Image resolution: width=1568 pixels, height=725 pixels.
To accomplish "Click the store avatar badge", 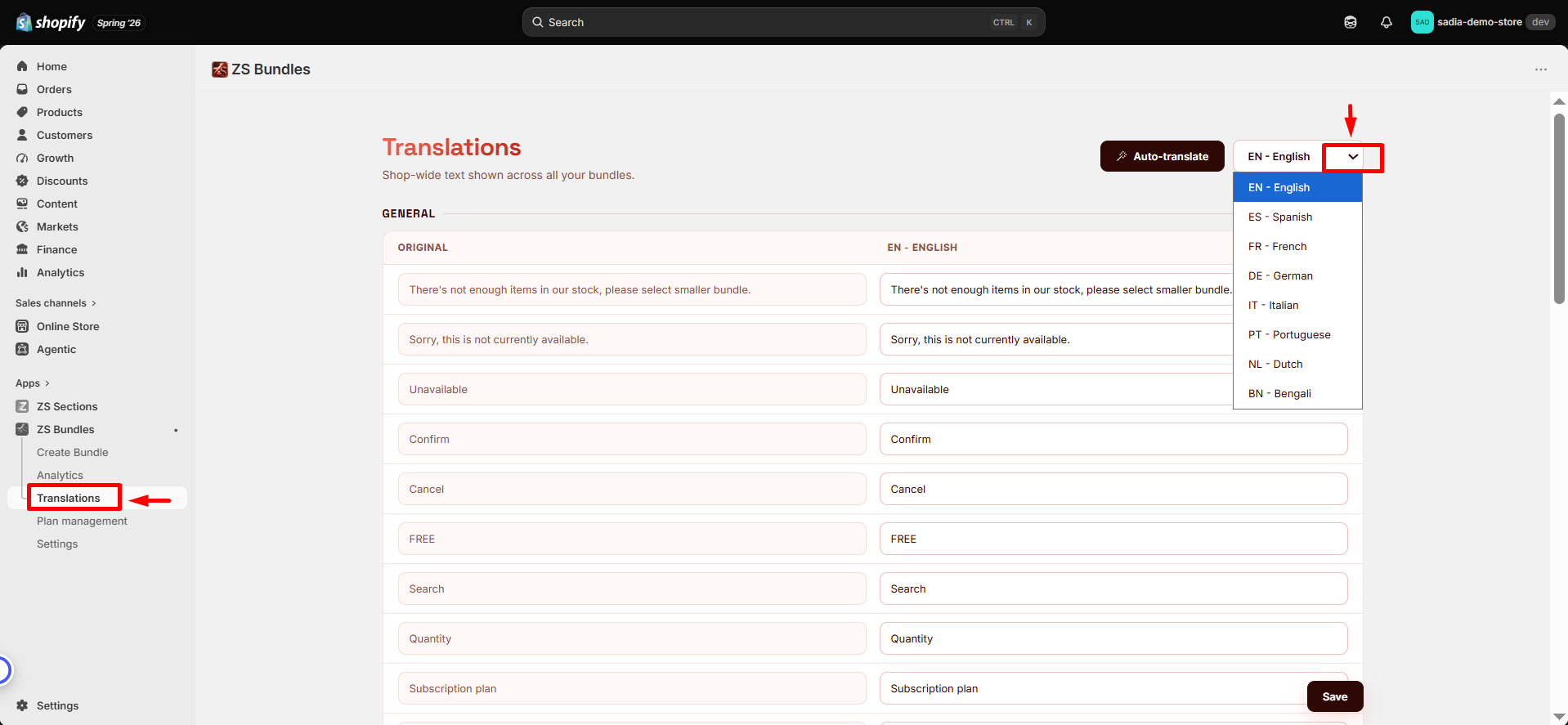I will point(1422,22).
